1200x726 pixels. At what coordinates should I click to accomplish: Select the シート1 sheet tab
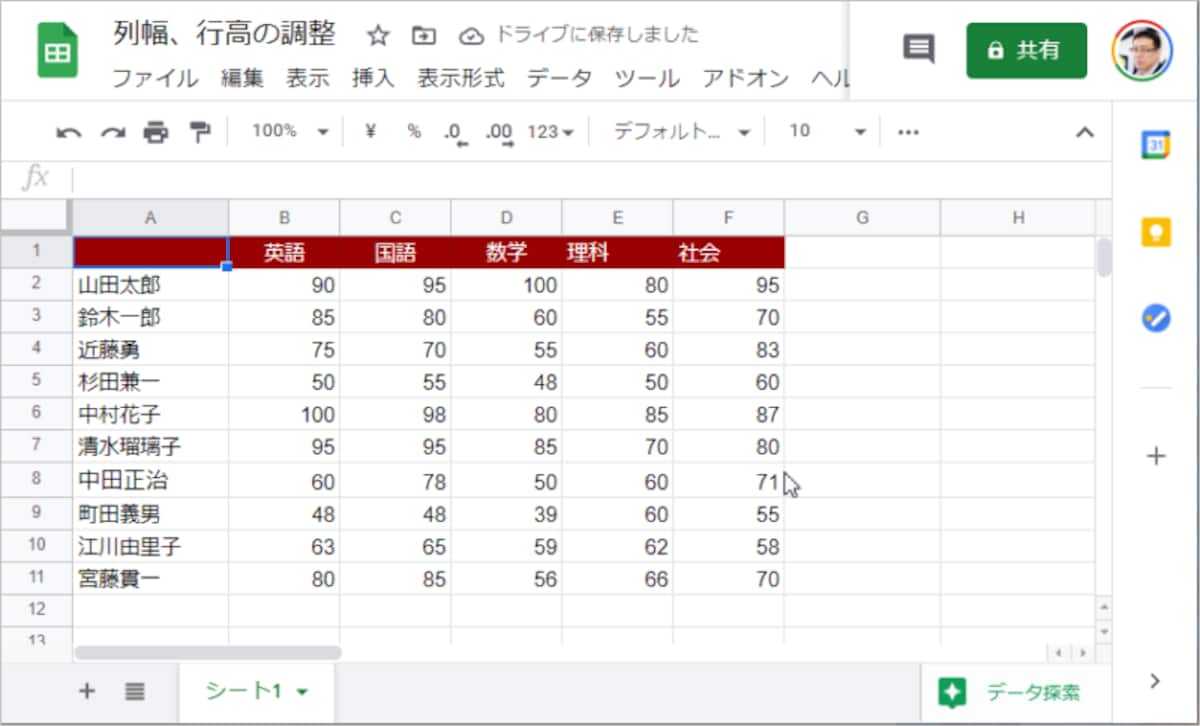pos(256,690)
